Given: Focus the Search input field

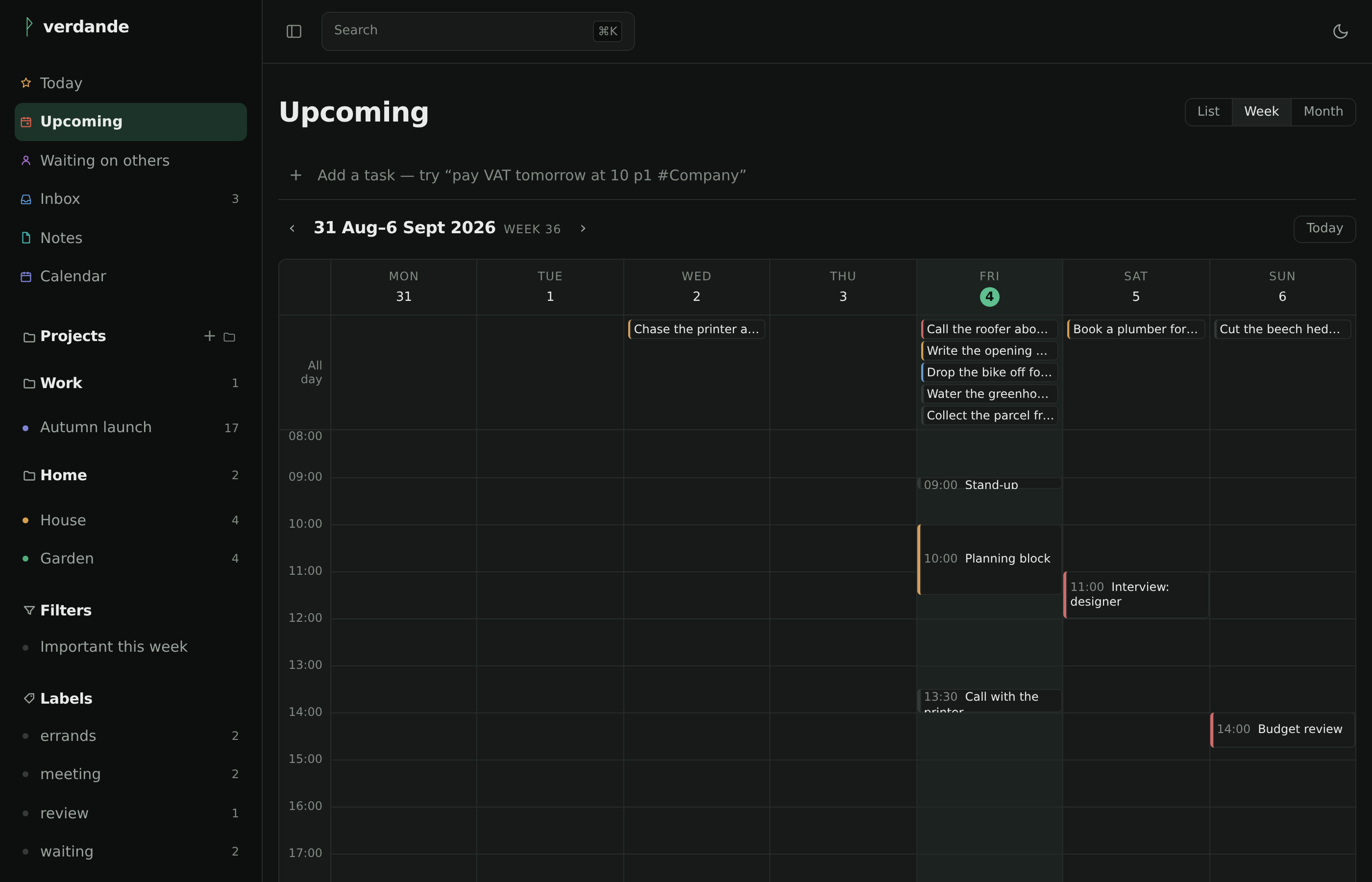Looking at the screenshot, I should 478,31.
